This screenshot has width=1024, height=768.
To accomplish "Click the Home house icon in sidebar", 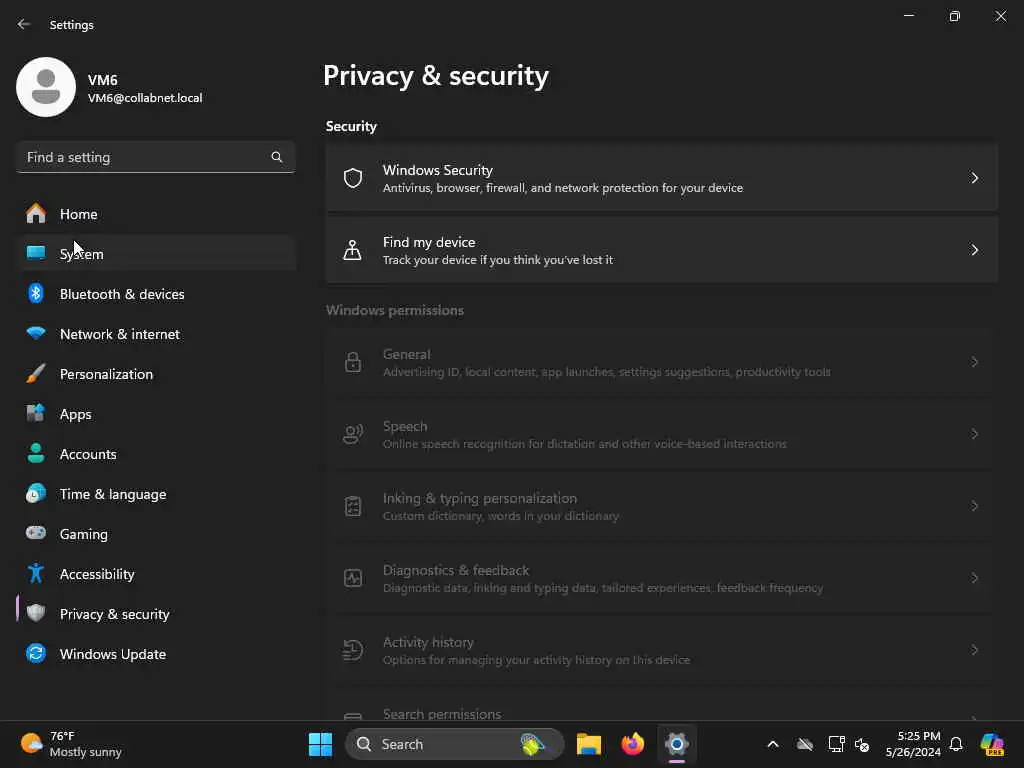I will click(36, 214).
